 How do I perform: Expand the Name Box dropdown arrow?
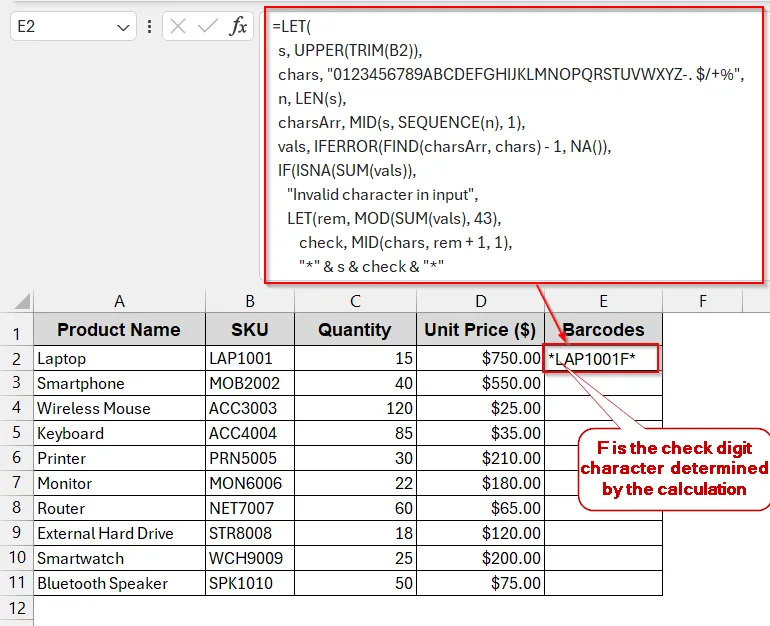click(x=123, y=27)
